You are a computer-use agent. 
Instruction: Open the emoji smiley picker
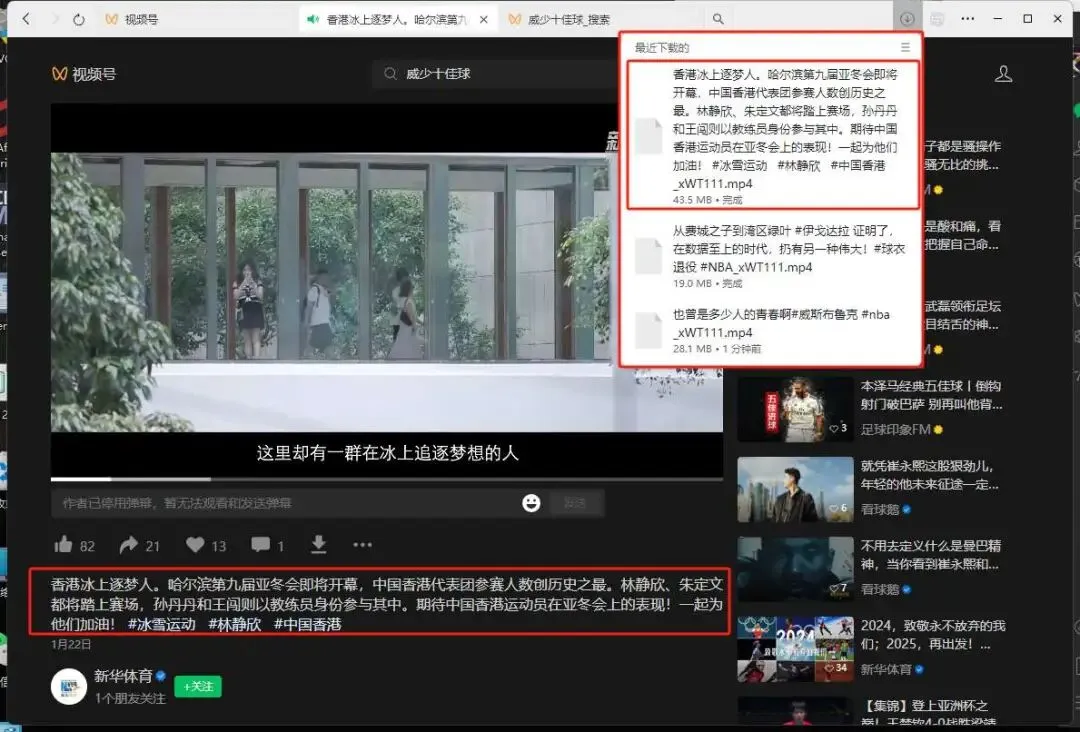pyautogui.click(x=531, y=503)
